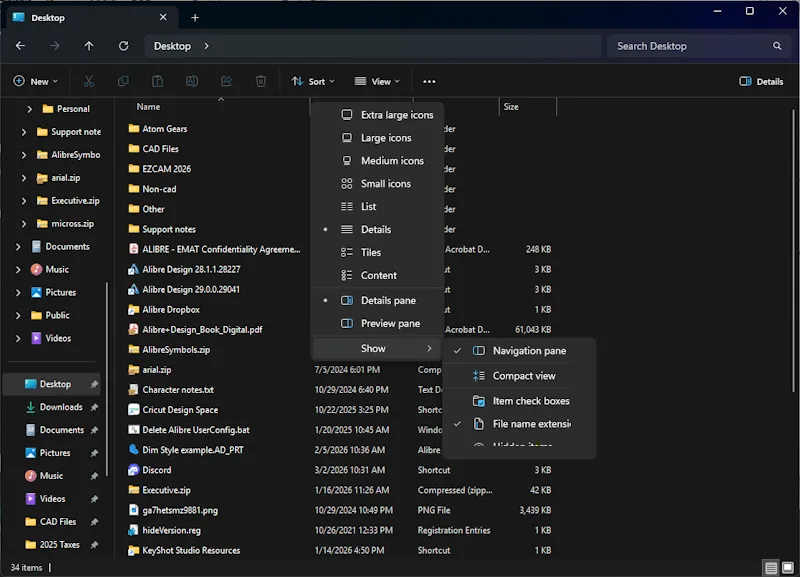Expand the Pictures tree node
This screenshot has width=800, height=577.
point(18,293)
